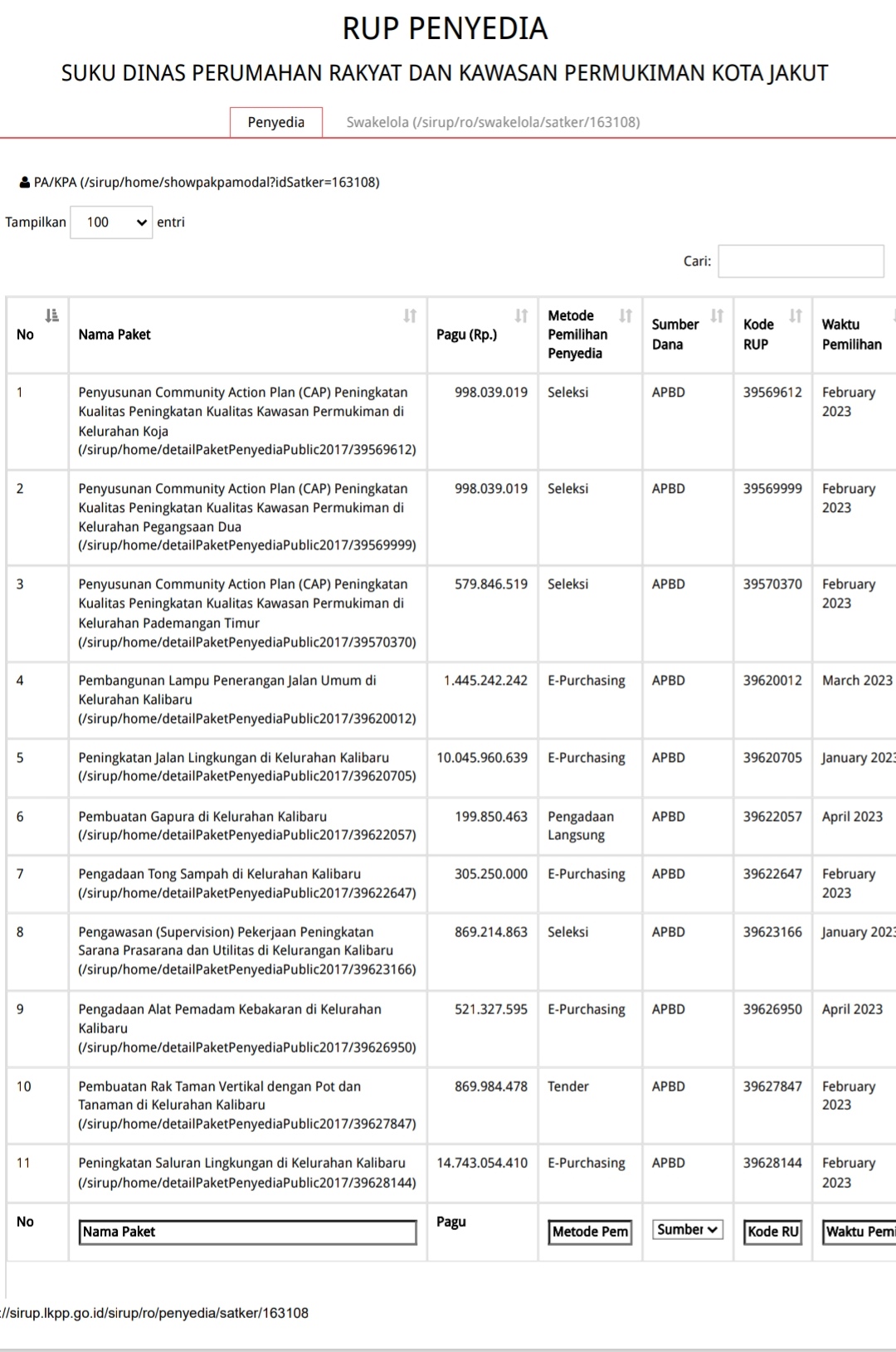
Task: Open Pembuatan Gapura di Kelurahan Kalibaru package
Action: coord(202,817)
